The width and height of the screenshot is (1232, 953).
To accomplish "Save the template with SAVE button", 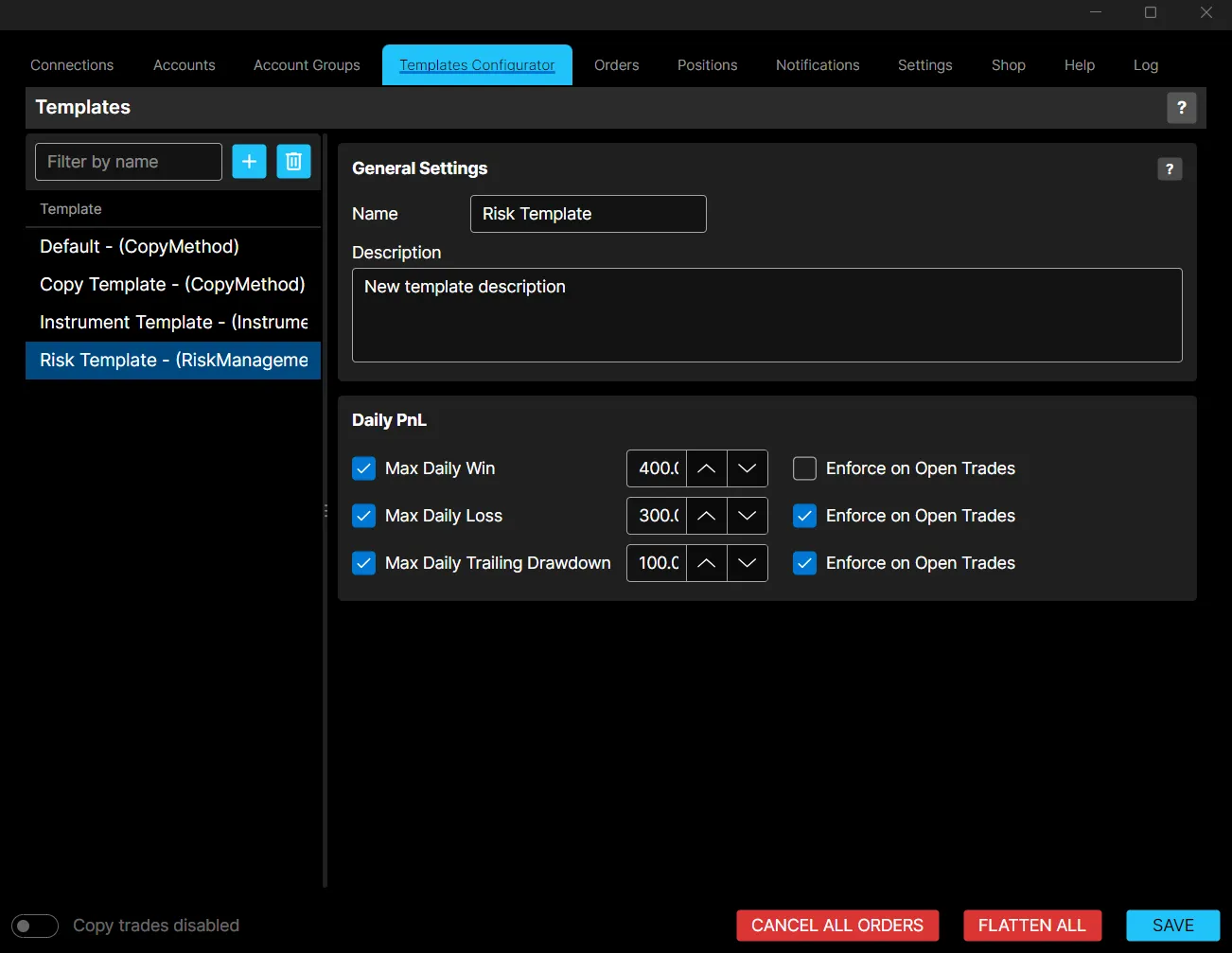I will pos(1173,926).
